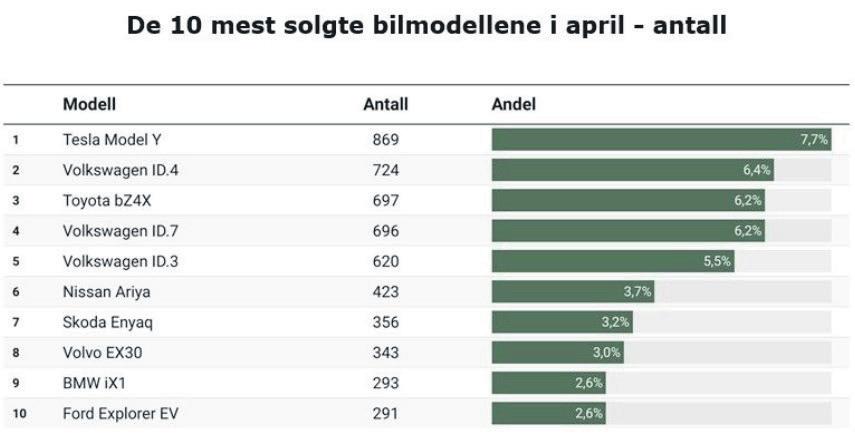Select the Tesla Model Y row label
The width and height of the screenshot is (855, 433).
(x=112, y=140)
